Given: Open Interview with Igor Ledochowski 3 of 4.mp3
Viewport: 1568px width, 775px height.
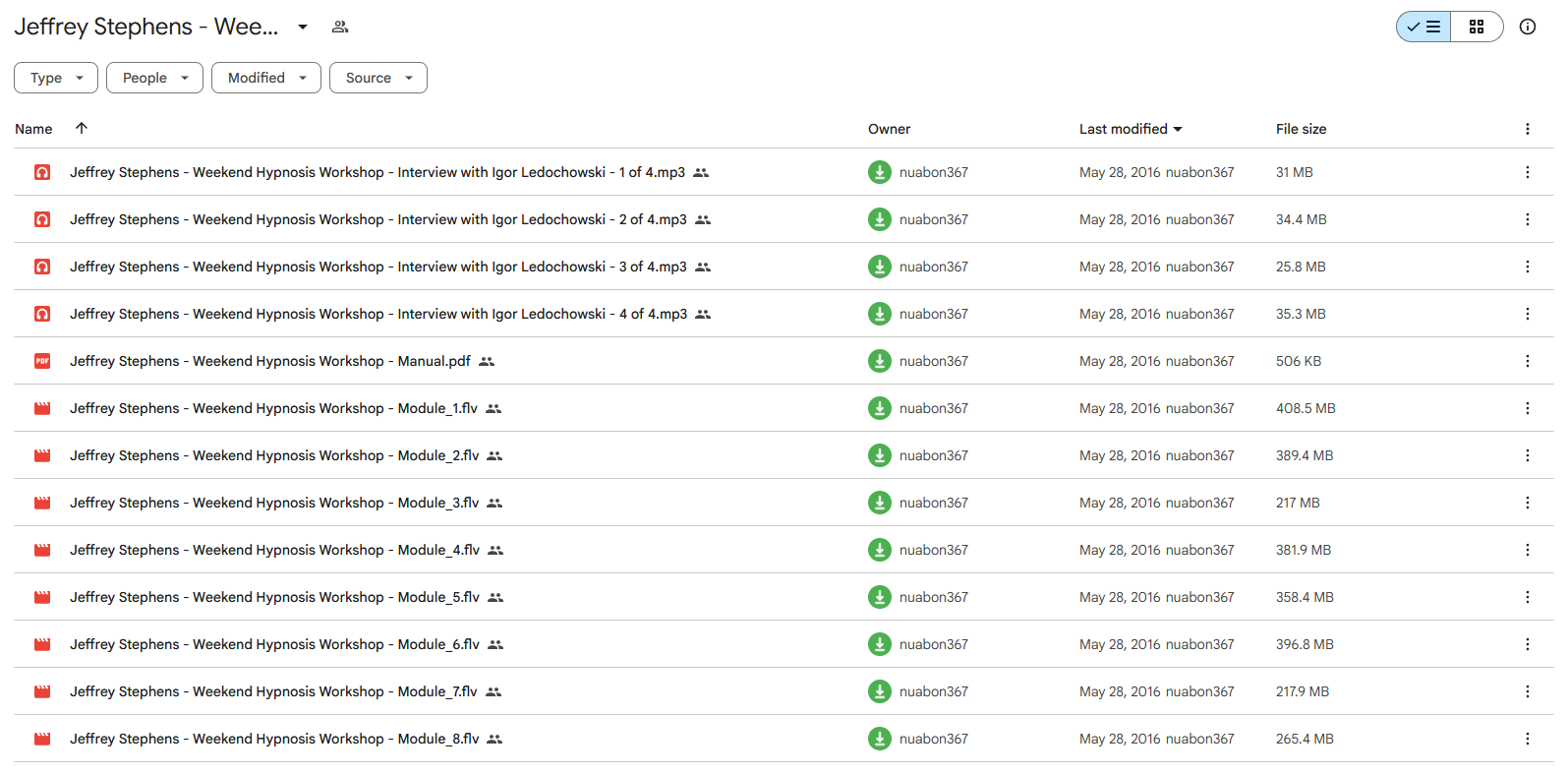Looking at the screenshot, I should (x=378, y=267).
